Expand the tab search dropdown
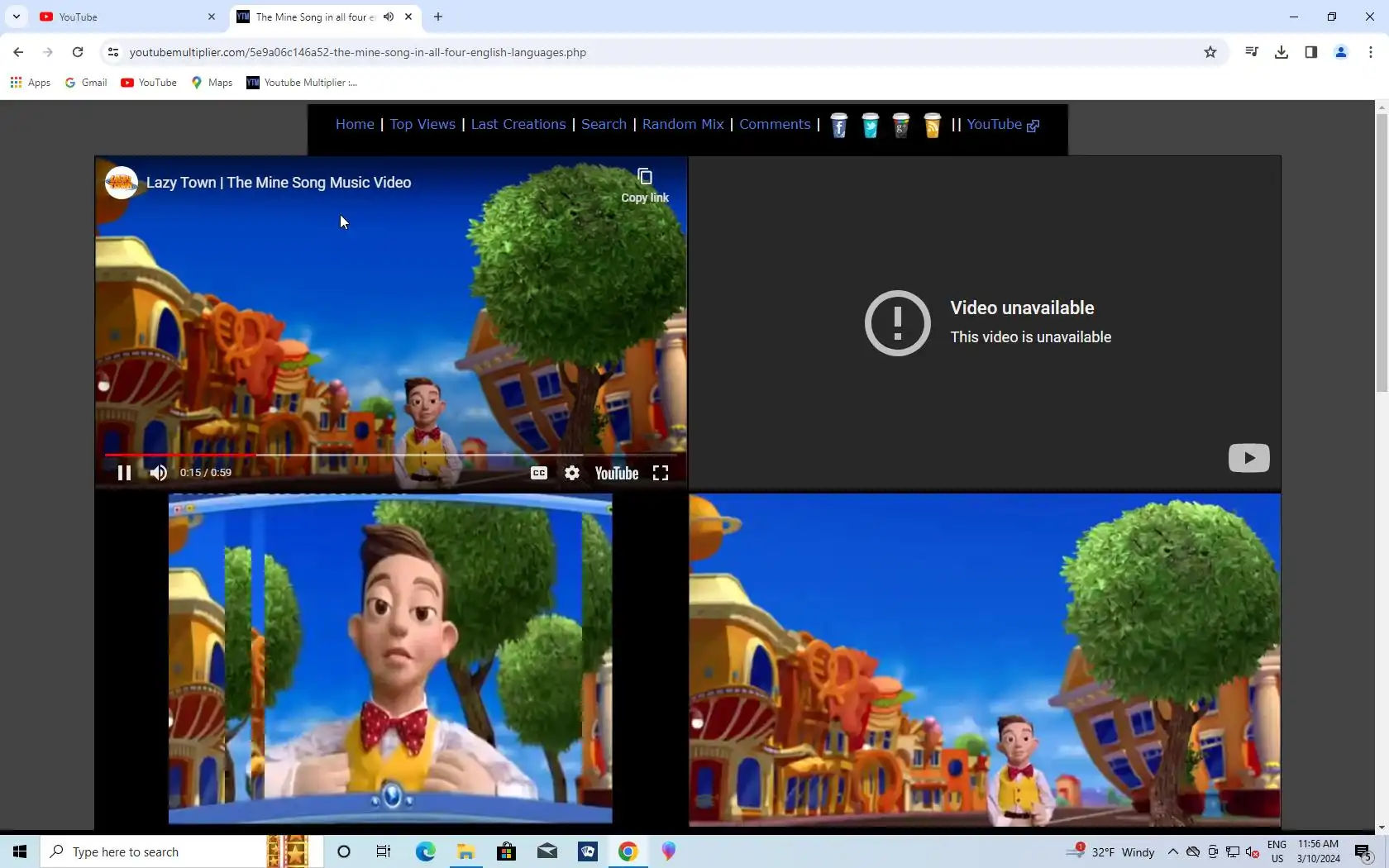The height and width of the screenshot is (868, 1389). [x=17, y=17]
